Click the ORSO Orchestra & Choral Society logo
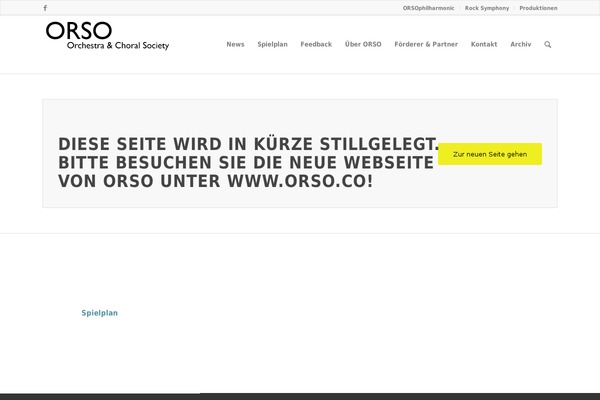This screenshot has height=400, width=600. [107, 36]
